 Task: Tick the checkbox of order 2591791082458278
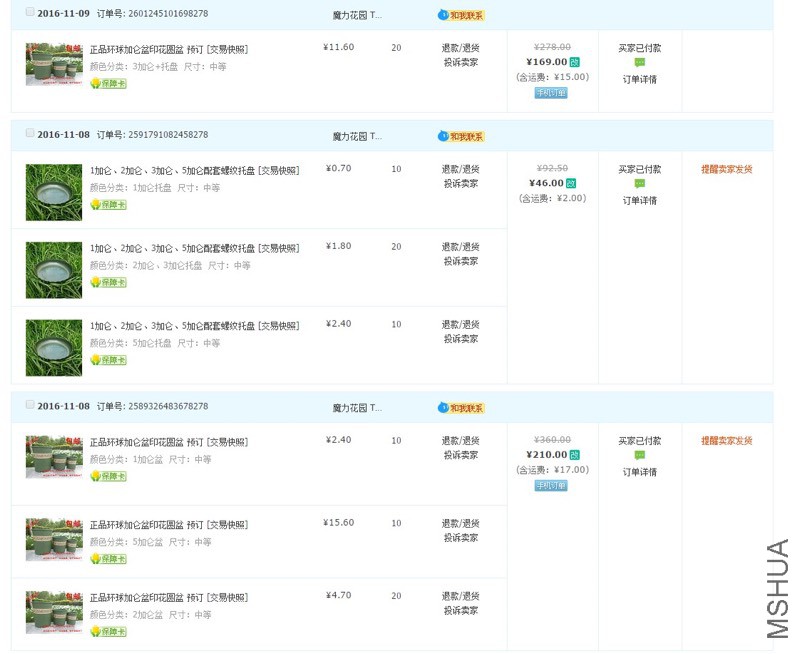point(30,133)
